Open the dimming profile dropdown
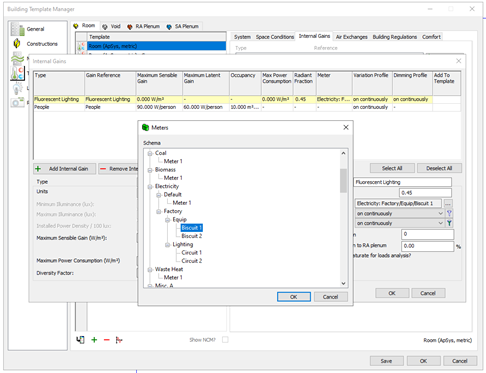486x373 pixels. tap(440, 223)
